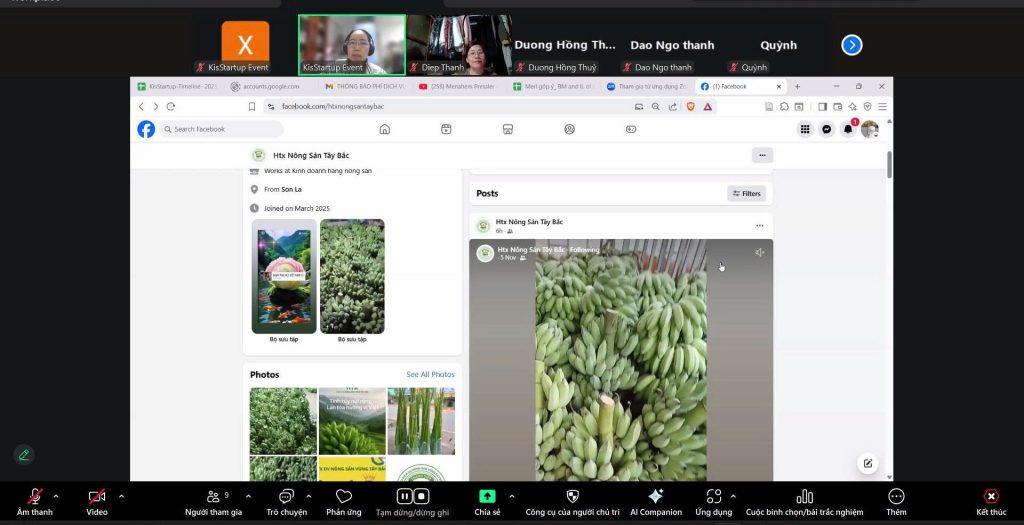
Task: Unmute microphone with the Âm thanh button
Action: [34, 496]
